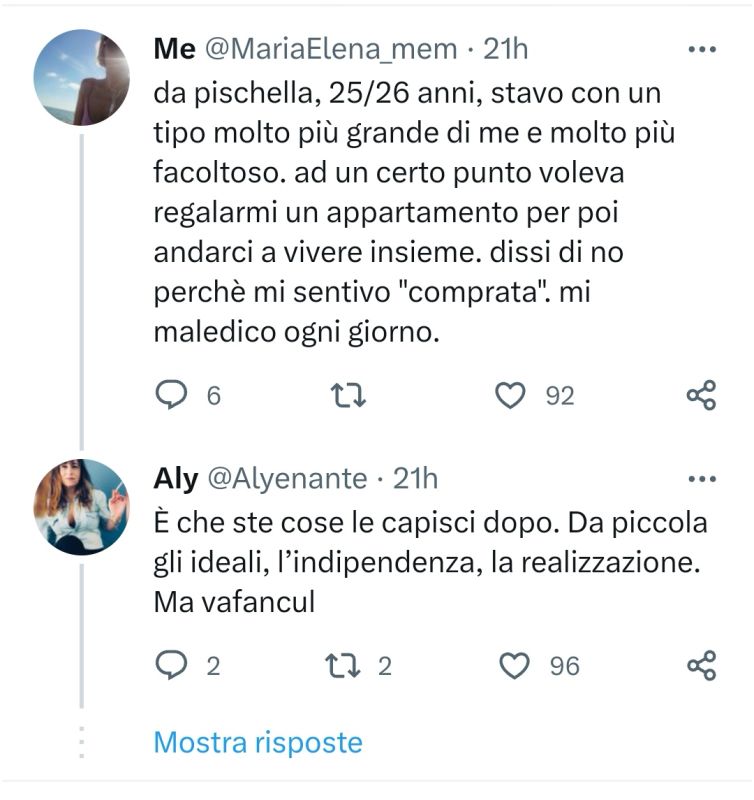Like Aly's reply with 96 likes
Image resolution: width=754 pixels, height=800 pixels.
514,665
